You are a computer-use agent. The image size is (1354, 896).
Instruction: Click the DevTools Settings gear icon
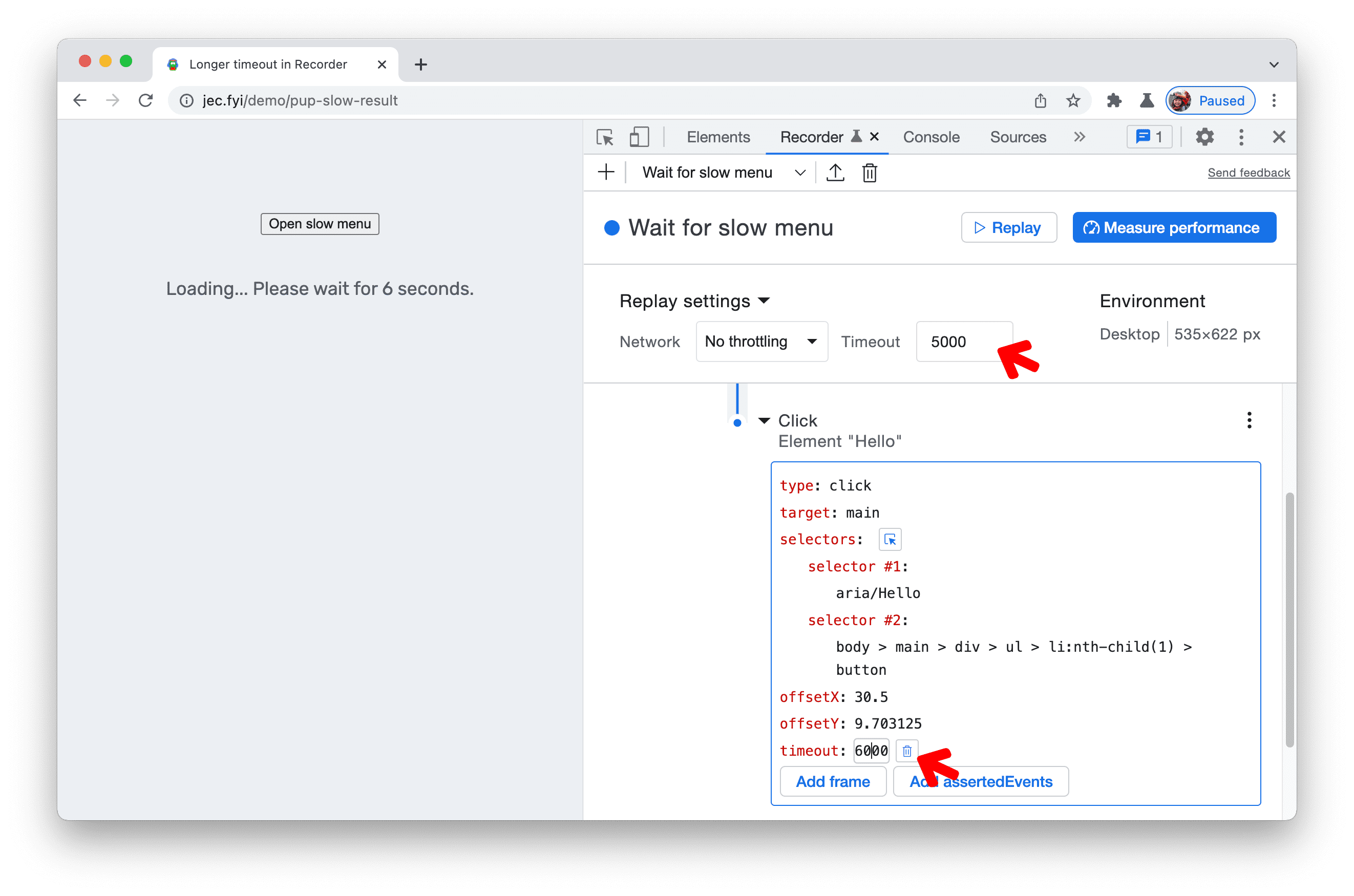coord(1204,138)
